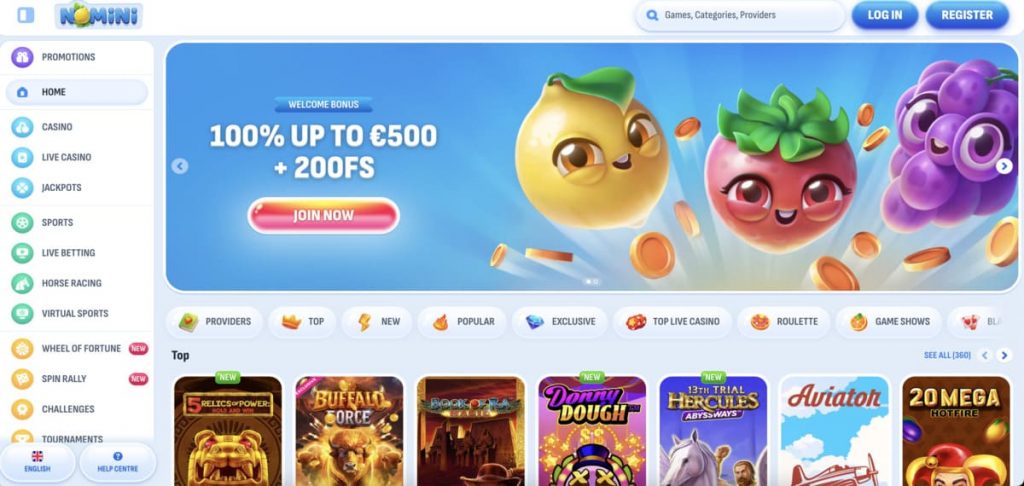
Task: Advance Top games carousel right
Action: [x=1004, y=355]
